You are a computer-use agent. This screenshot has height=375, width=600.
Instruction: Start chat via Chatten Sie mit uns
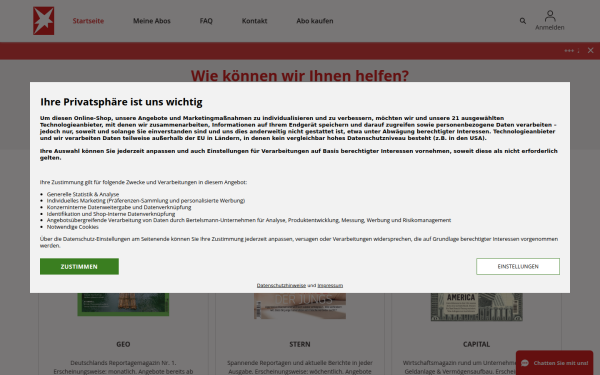554,363
